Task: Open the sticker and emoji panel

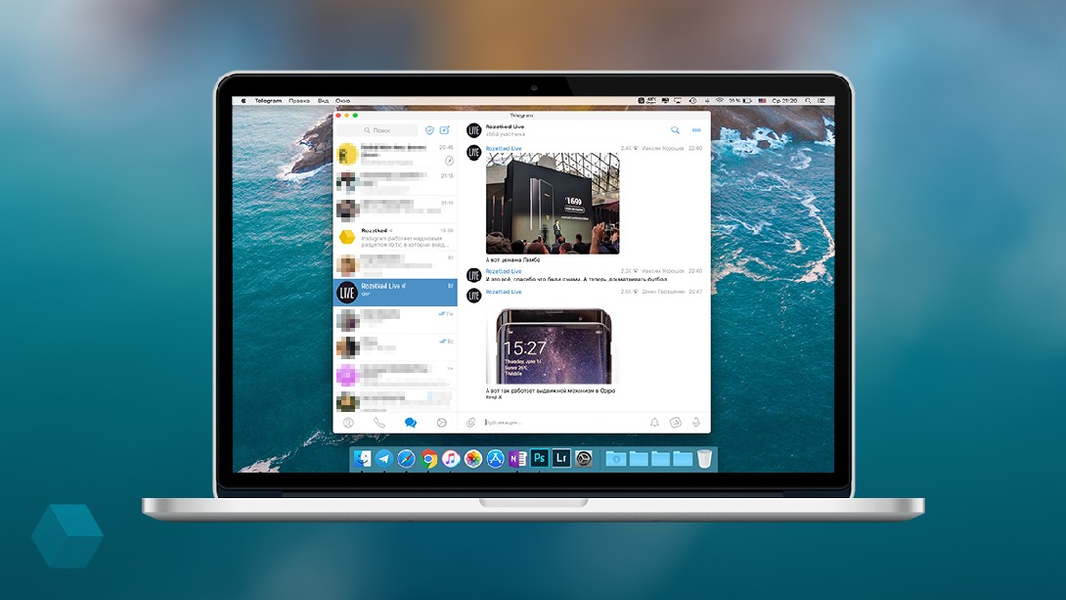Action: point(675,423)
